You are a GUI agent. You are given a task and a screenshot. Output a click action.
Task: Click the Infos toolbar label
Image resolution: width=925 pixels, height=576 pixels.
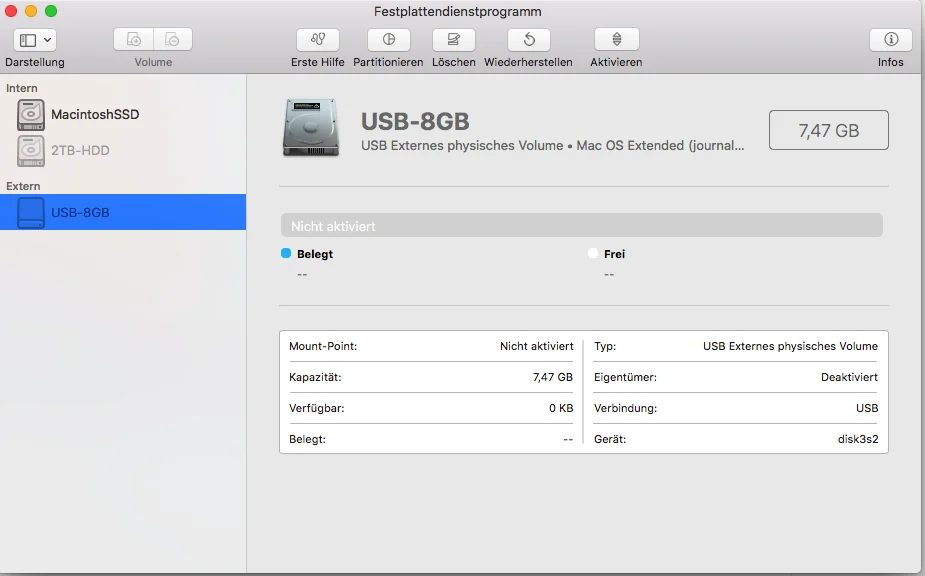pyautogui.click(x=891, y=62)
